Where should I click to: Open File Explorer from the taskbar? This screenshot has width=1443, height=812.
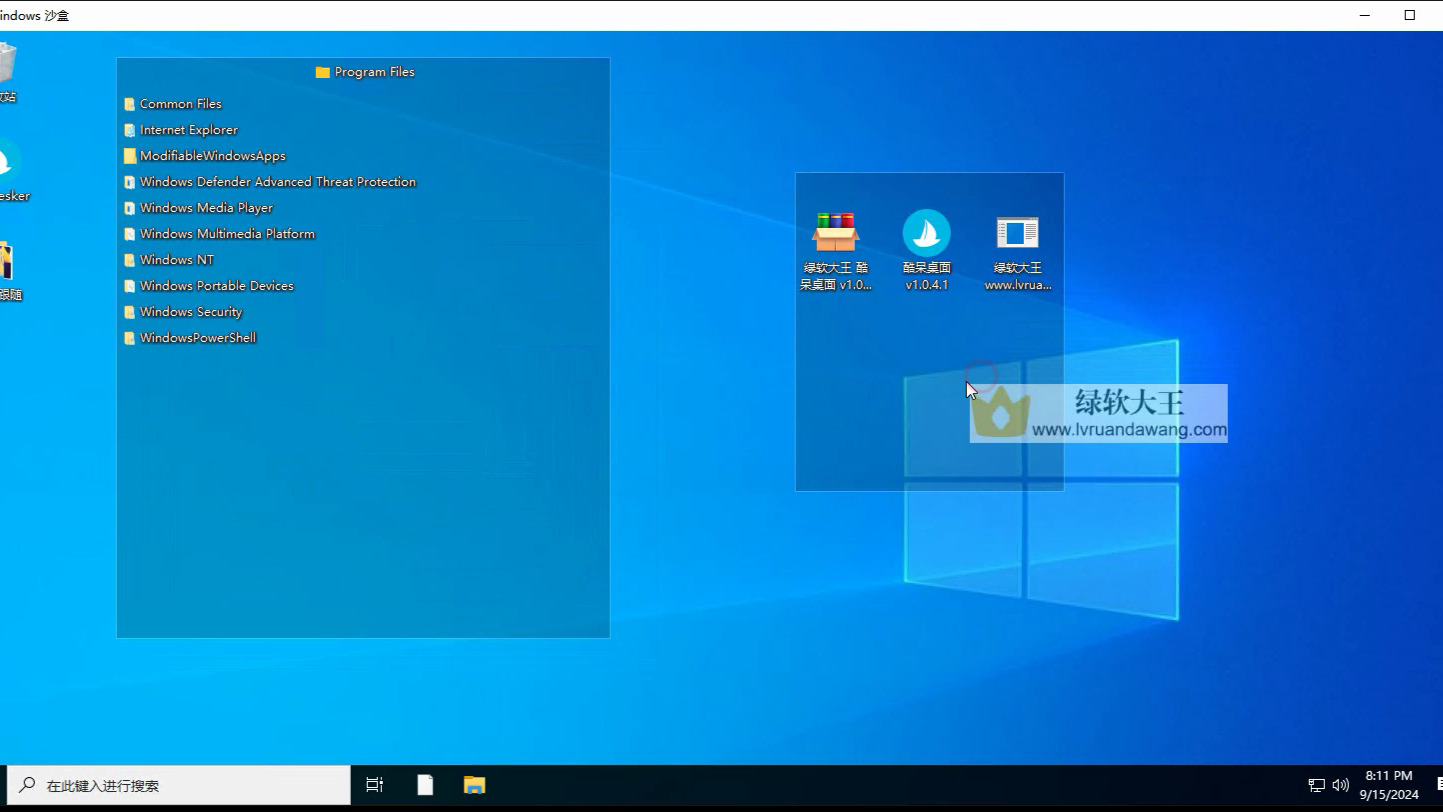coord(474,785)
